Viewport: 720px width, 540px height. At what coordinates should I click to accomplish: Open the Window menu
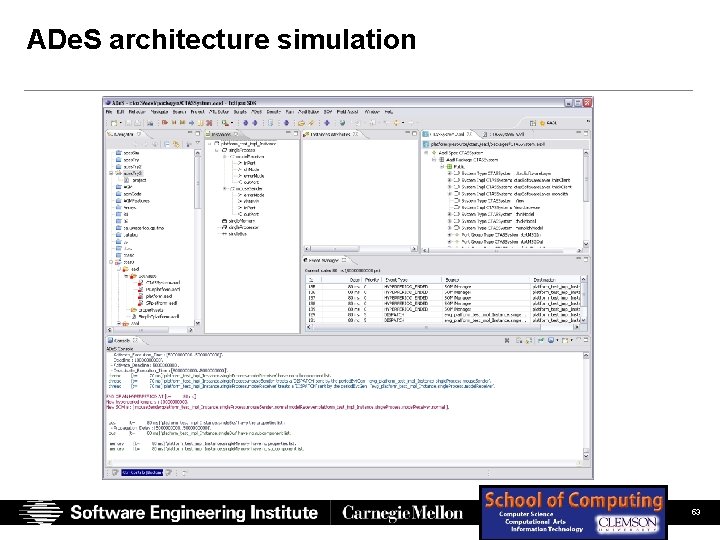tap(372, 112)
